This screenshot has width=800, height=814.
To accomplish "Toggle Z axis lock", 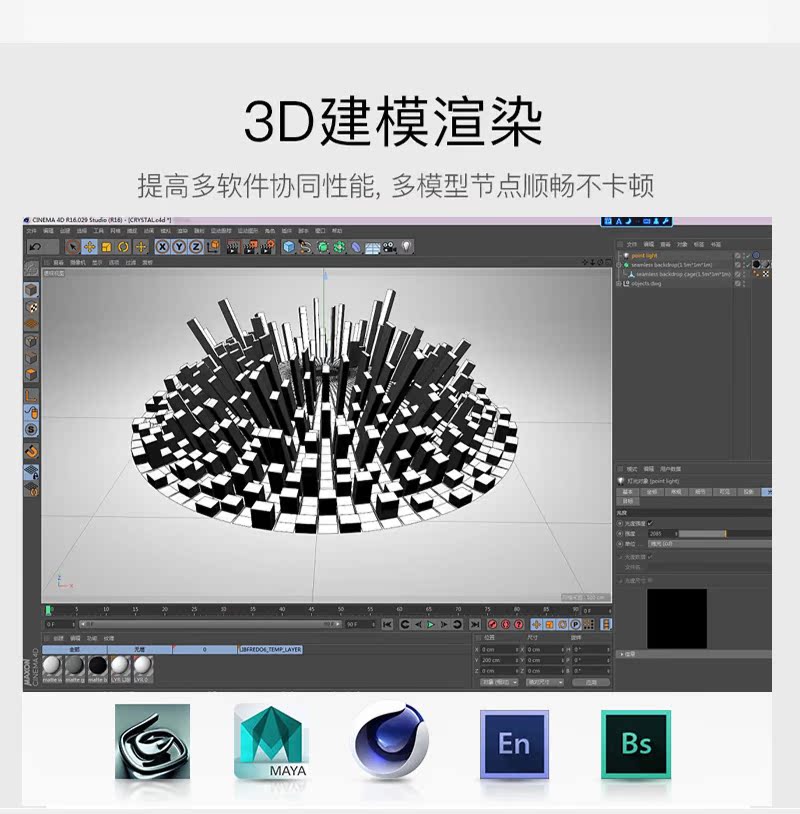I will tap(196, 247).
